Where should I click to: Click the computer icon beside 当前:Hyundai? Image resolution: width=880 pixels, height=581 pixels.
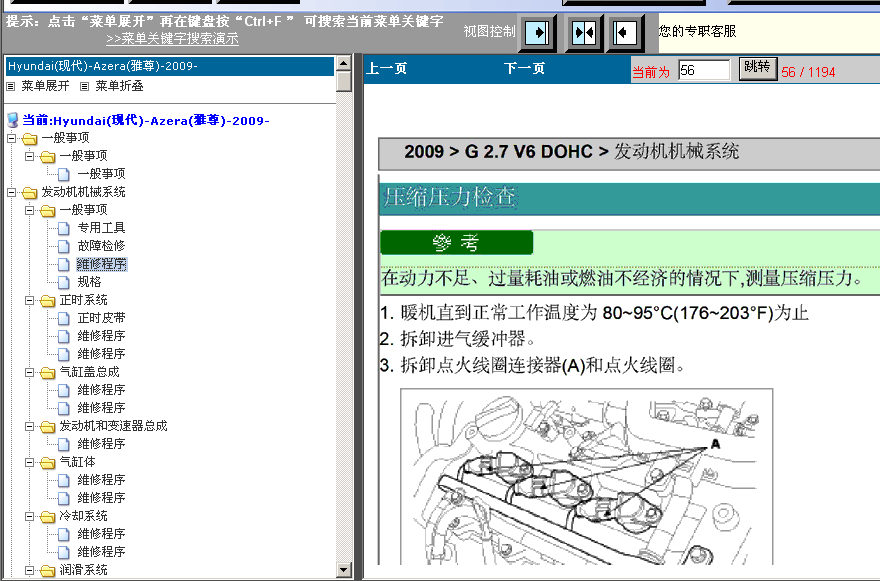[13, 120]
